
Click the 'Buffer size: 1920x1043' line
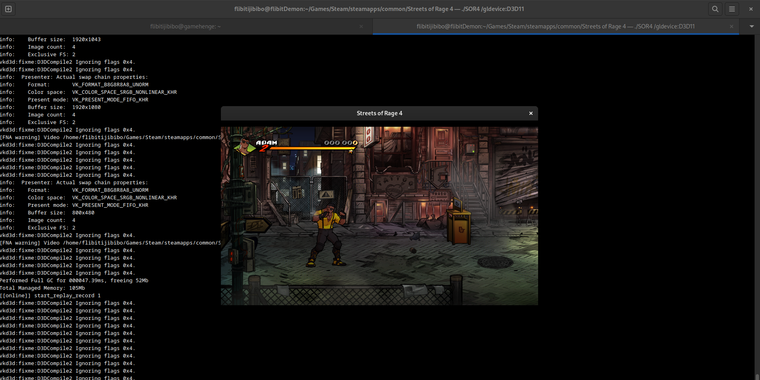click(50, 39)
